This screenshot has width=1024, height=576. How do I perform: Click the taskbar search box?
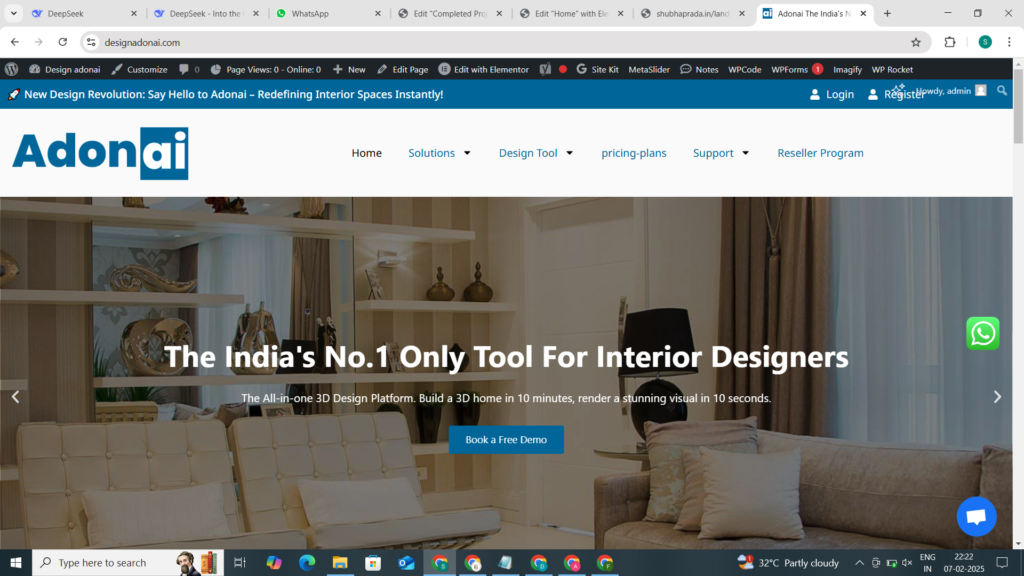point(127,562)
